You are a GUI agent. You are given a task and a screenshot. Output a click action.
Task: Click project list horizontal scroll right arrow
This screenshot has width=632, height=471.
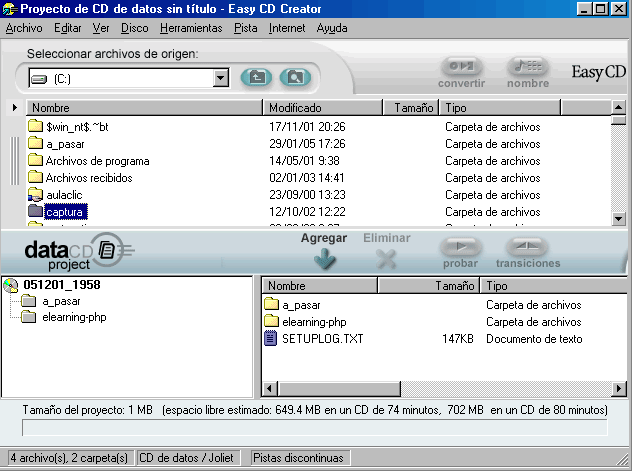click(x=619, y=389)
